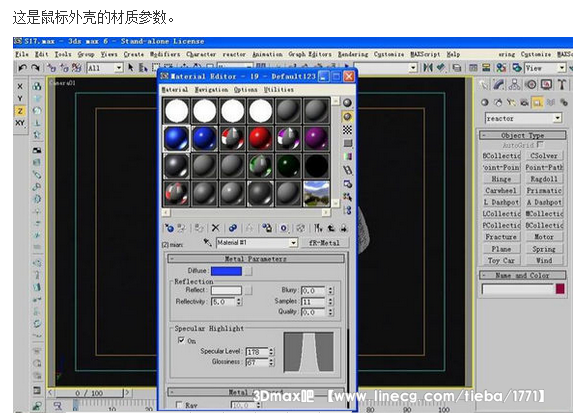Click the fR-Metal material type button

324,243
